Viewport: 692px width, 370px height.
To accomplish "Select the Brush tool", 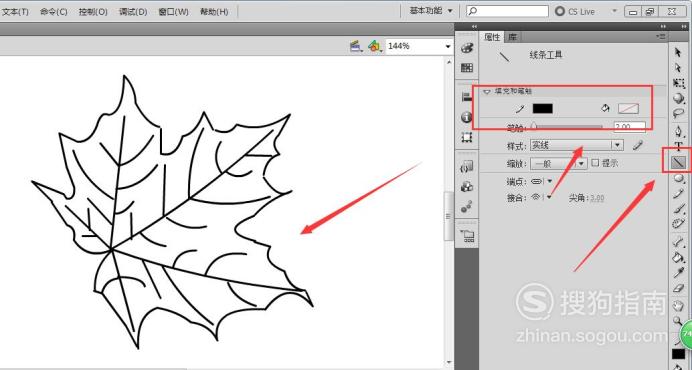I will [678, 209].
